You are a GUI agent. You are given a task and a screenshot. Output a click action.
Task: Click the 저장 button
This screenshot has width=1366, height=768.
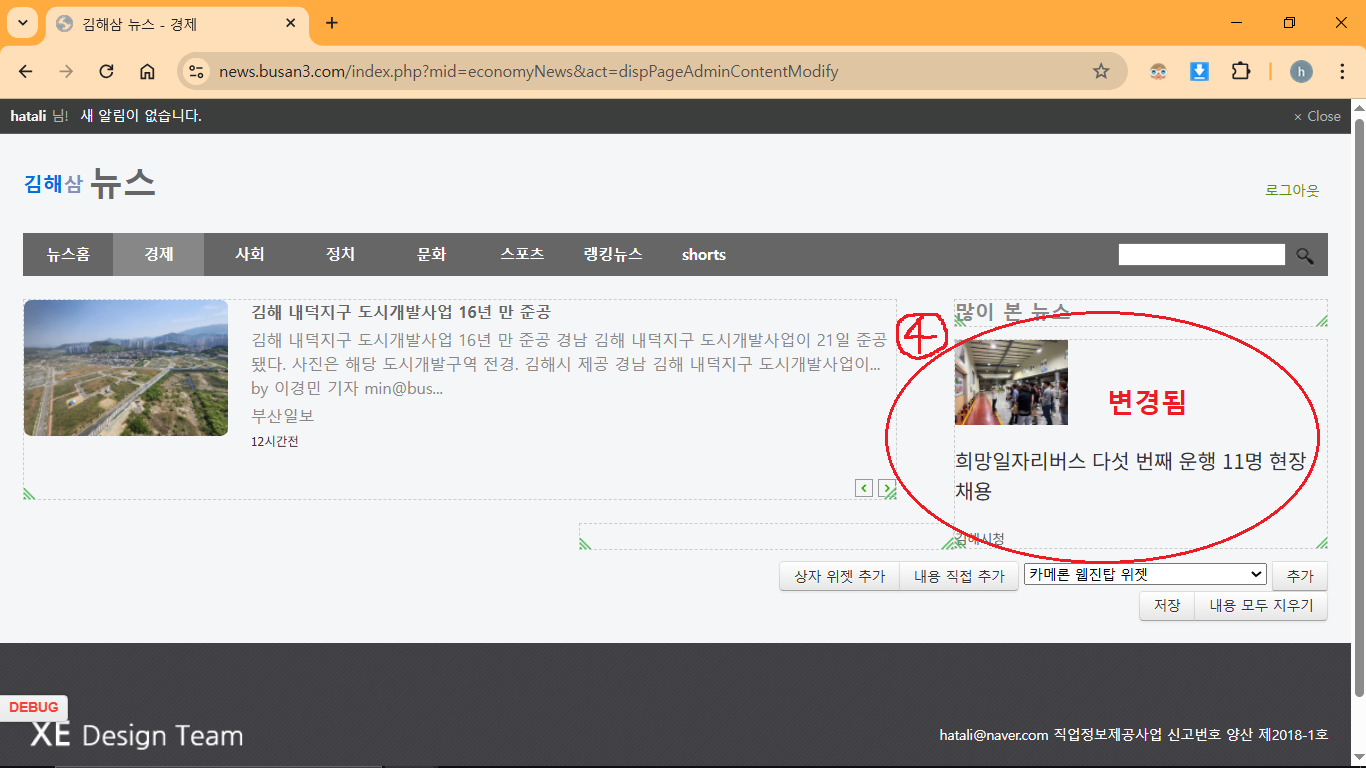[x=1167, y=606]
